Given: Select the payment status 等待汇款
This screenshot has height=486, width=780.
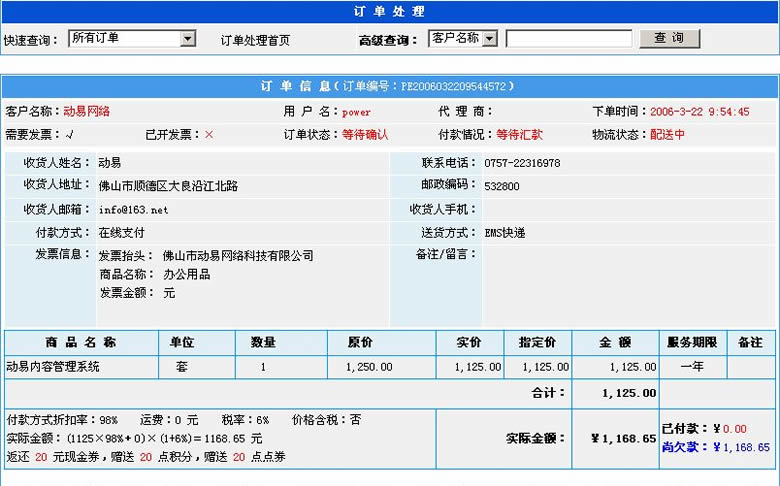Looking at the screenshot, I should [519, 134].
